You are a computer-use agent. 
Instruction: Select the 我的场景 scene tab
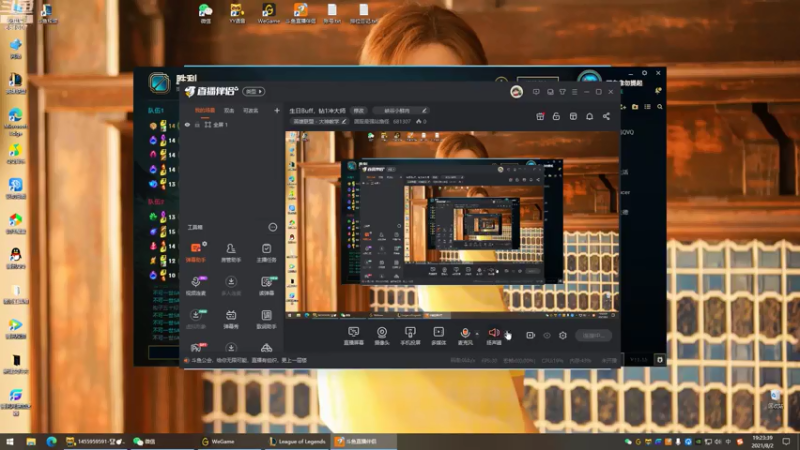205,110
